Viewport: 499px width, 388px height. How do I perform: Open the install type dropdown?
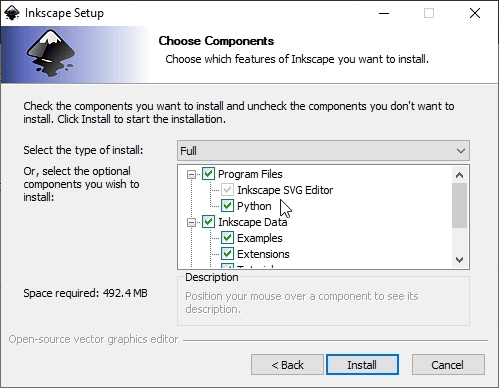323,151
